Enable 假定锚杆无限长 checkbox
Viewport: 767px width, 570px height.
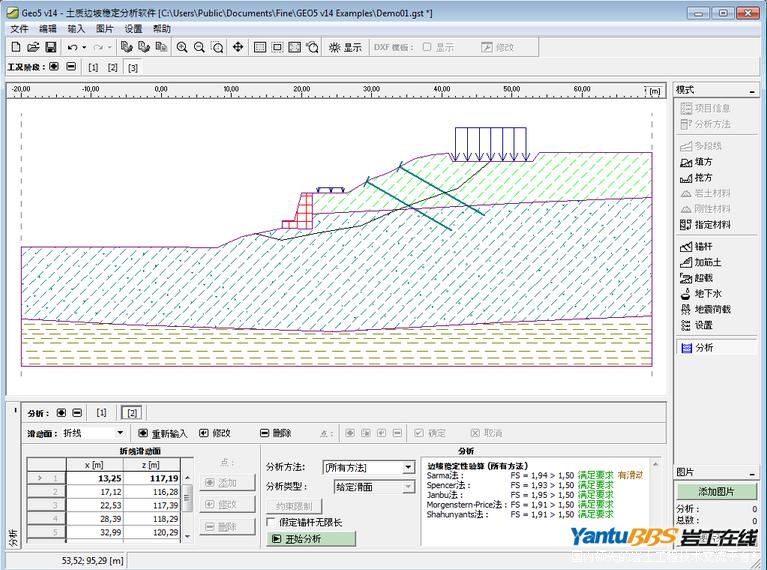(271, 522)
